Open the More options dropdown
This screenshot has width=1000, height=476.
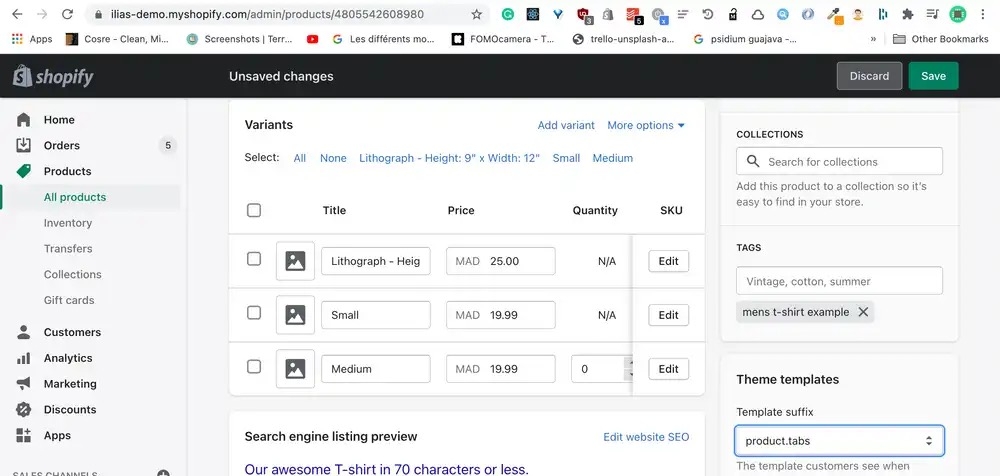tap(646, 126)
